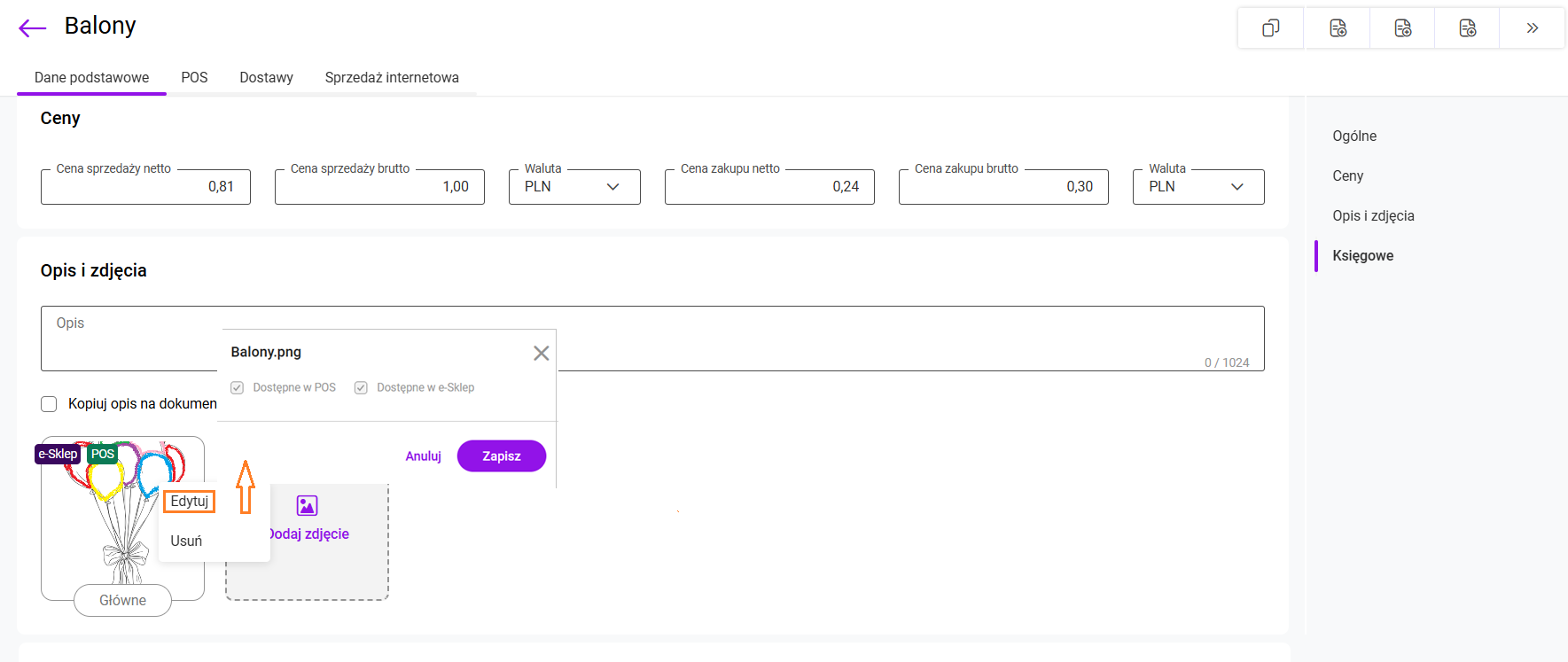Close the Balony.png edit popup

pyautogui.click(x=541, y=354)
